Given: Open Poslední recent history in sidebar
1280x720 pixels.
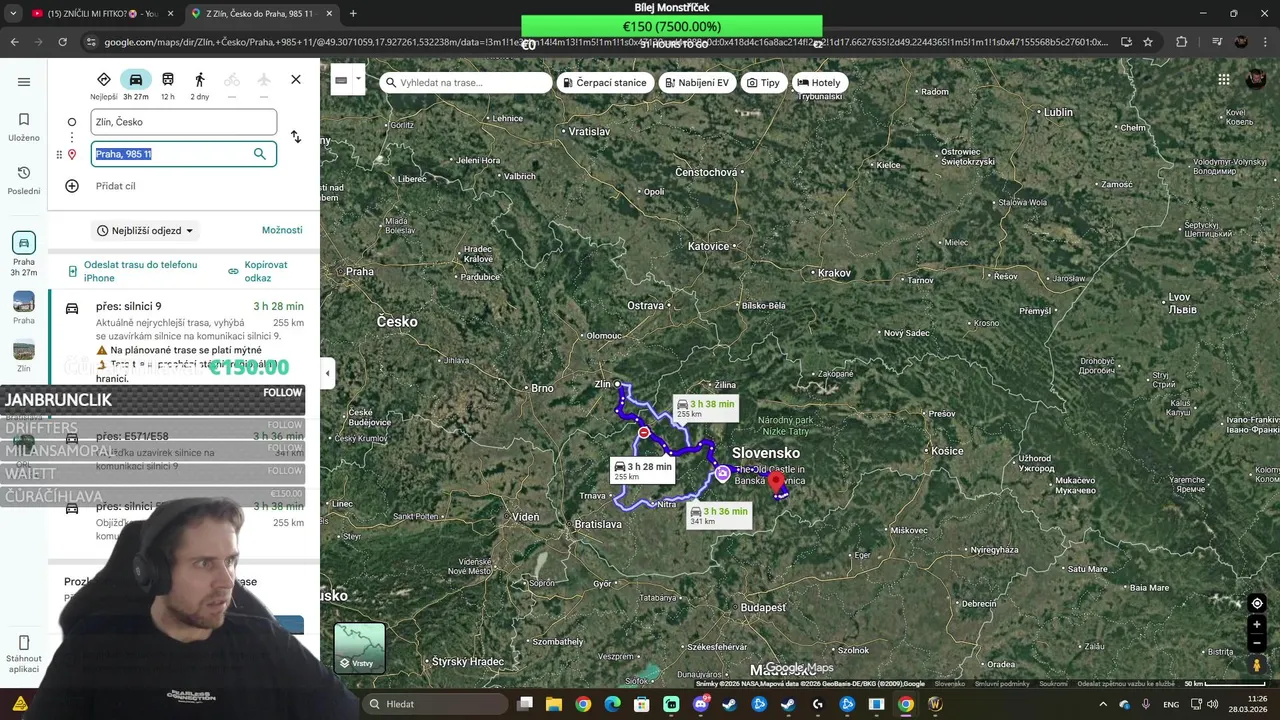Looking at the screenshot, I should (24, 180).
